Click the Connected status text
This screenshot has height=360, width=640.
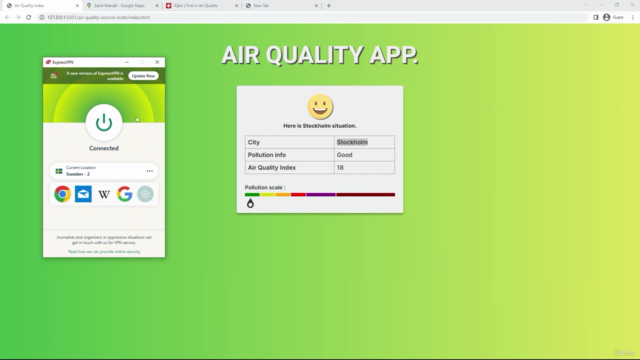(x=104, y=148)
